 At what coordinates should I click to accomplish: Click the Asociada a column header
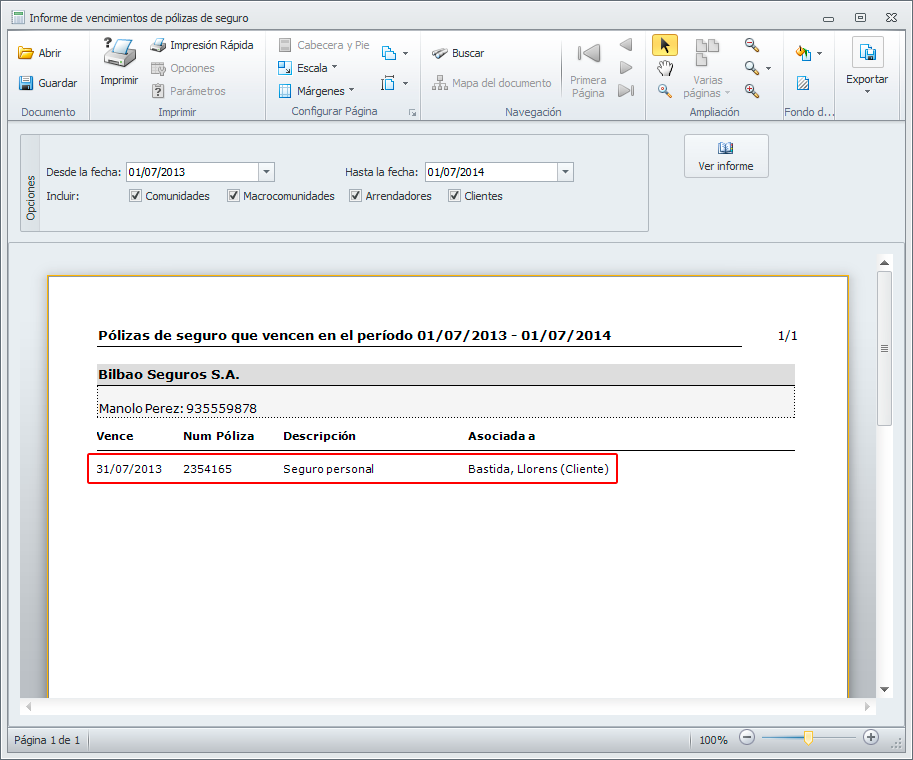coord(501,436)
